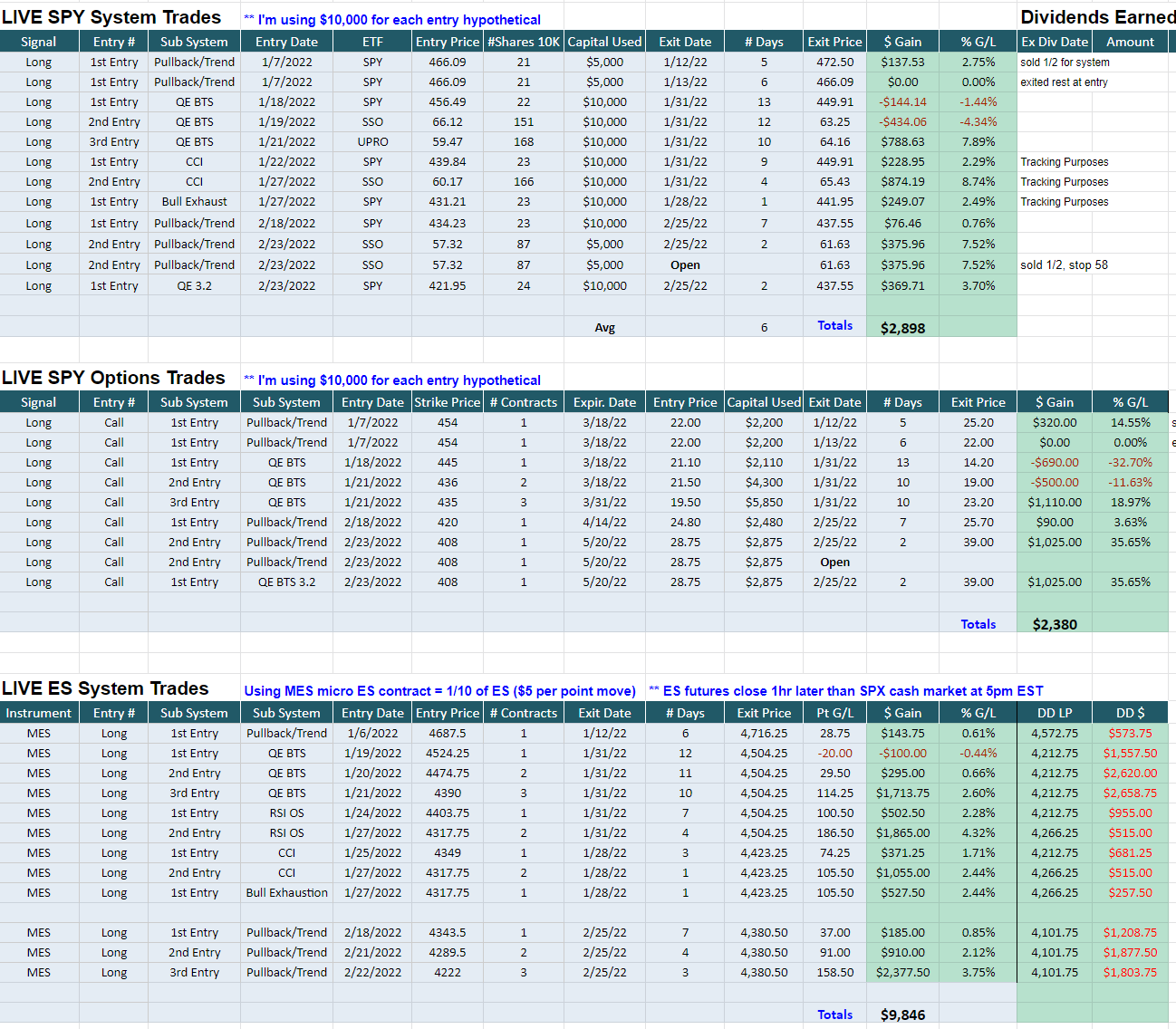Select the 'LIVE SPY System Trades' title

click(x=111, y=17)
